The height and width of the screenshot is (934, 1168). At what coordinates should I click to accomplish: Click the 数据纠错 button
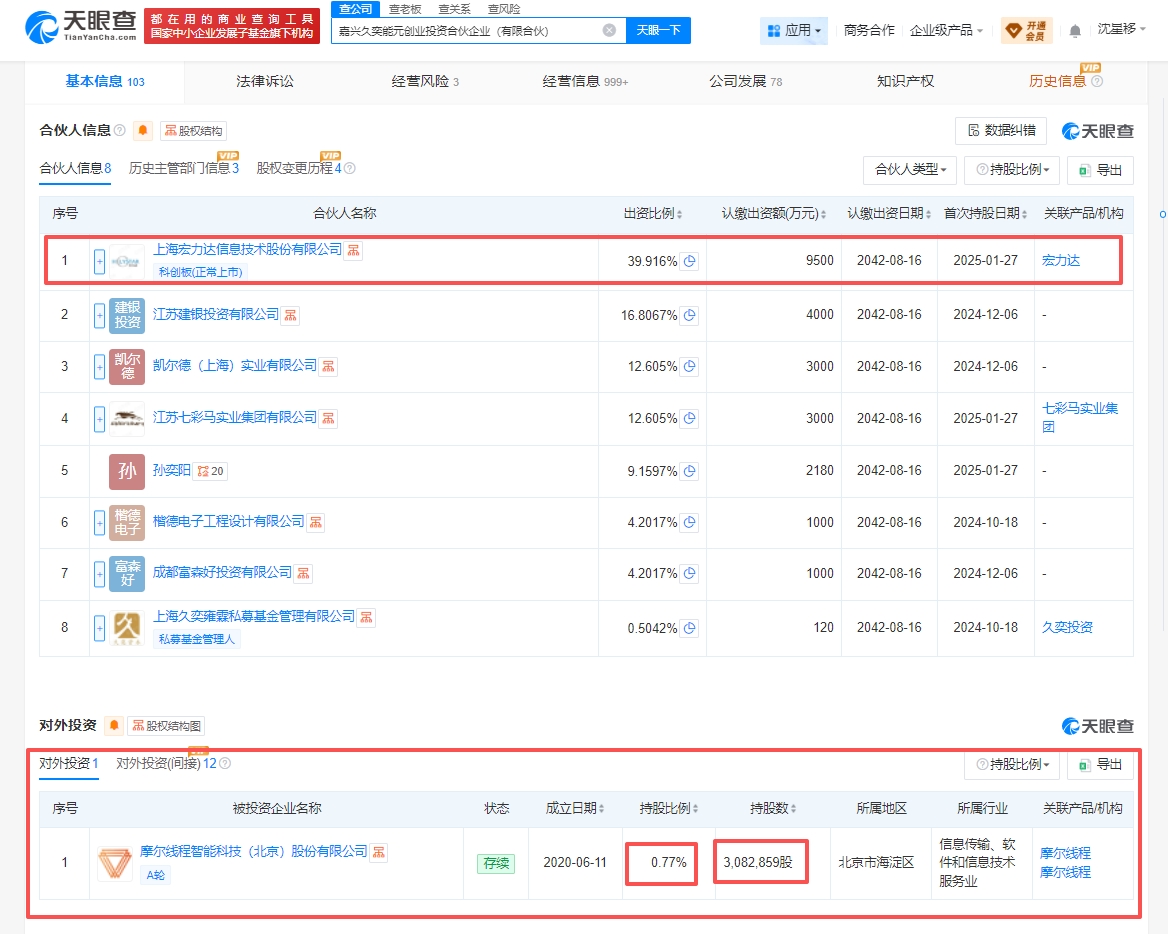(1001, 131)
